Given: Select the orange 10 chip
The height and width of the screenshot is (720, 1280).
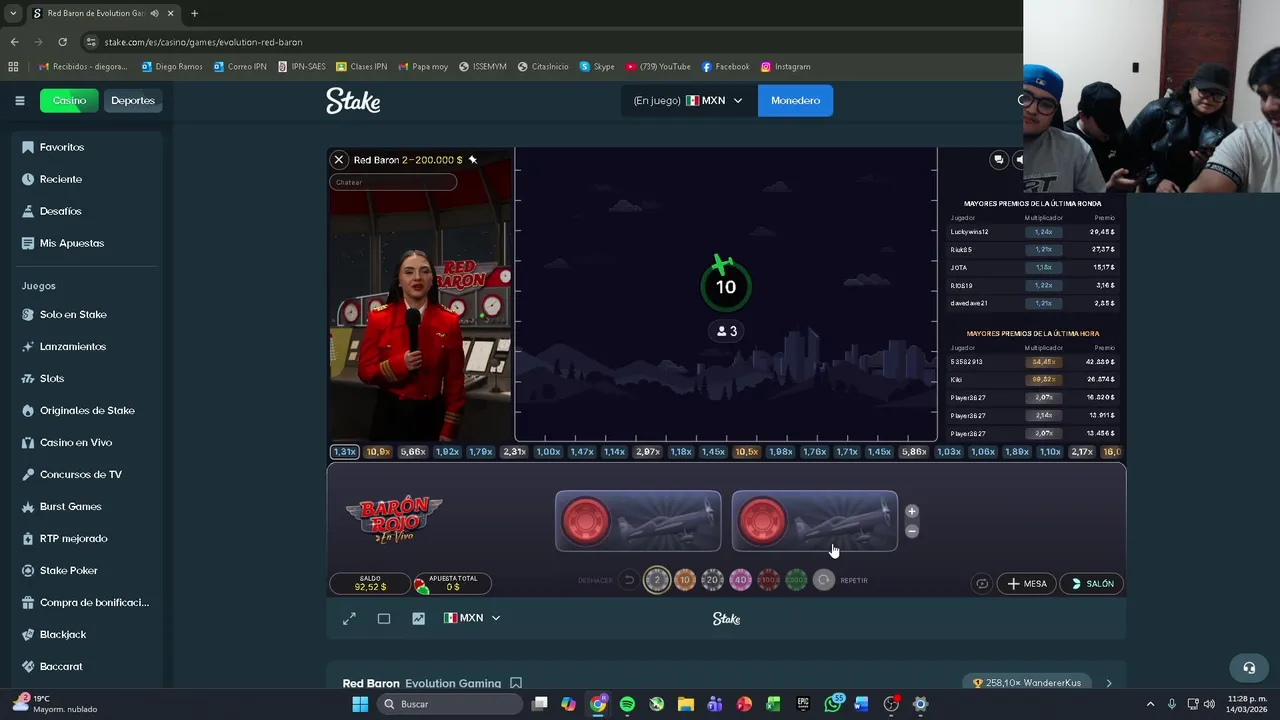Looking at the screenshot, I should 685,580.
